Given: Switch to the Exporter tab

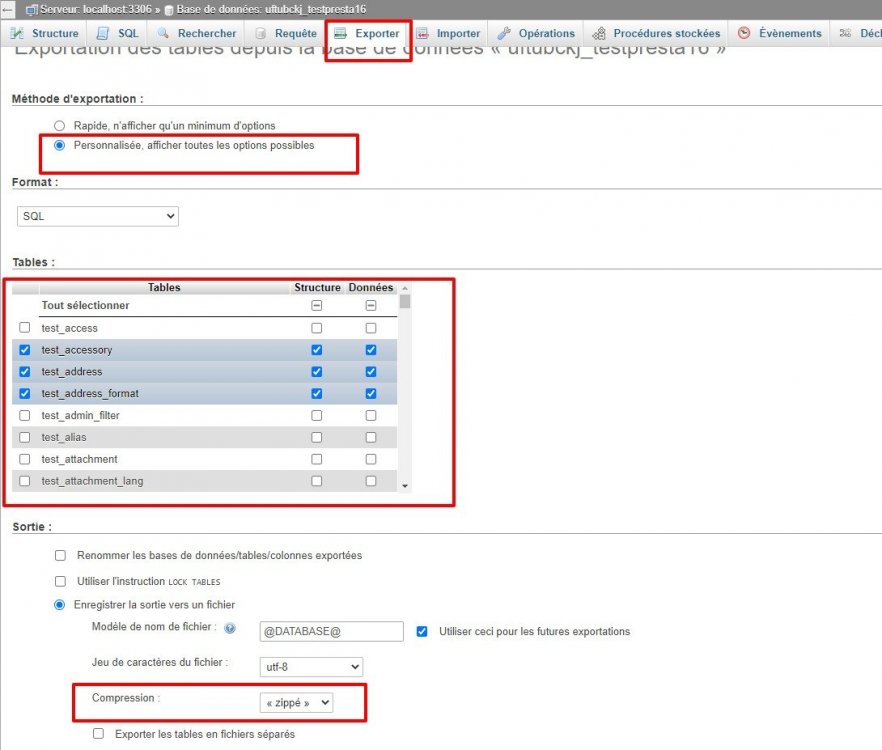Looking at the screenshot, I should coord(370,32).
